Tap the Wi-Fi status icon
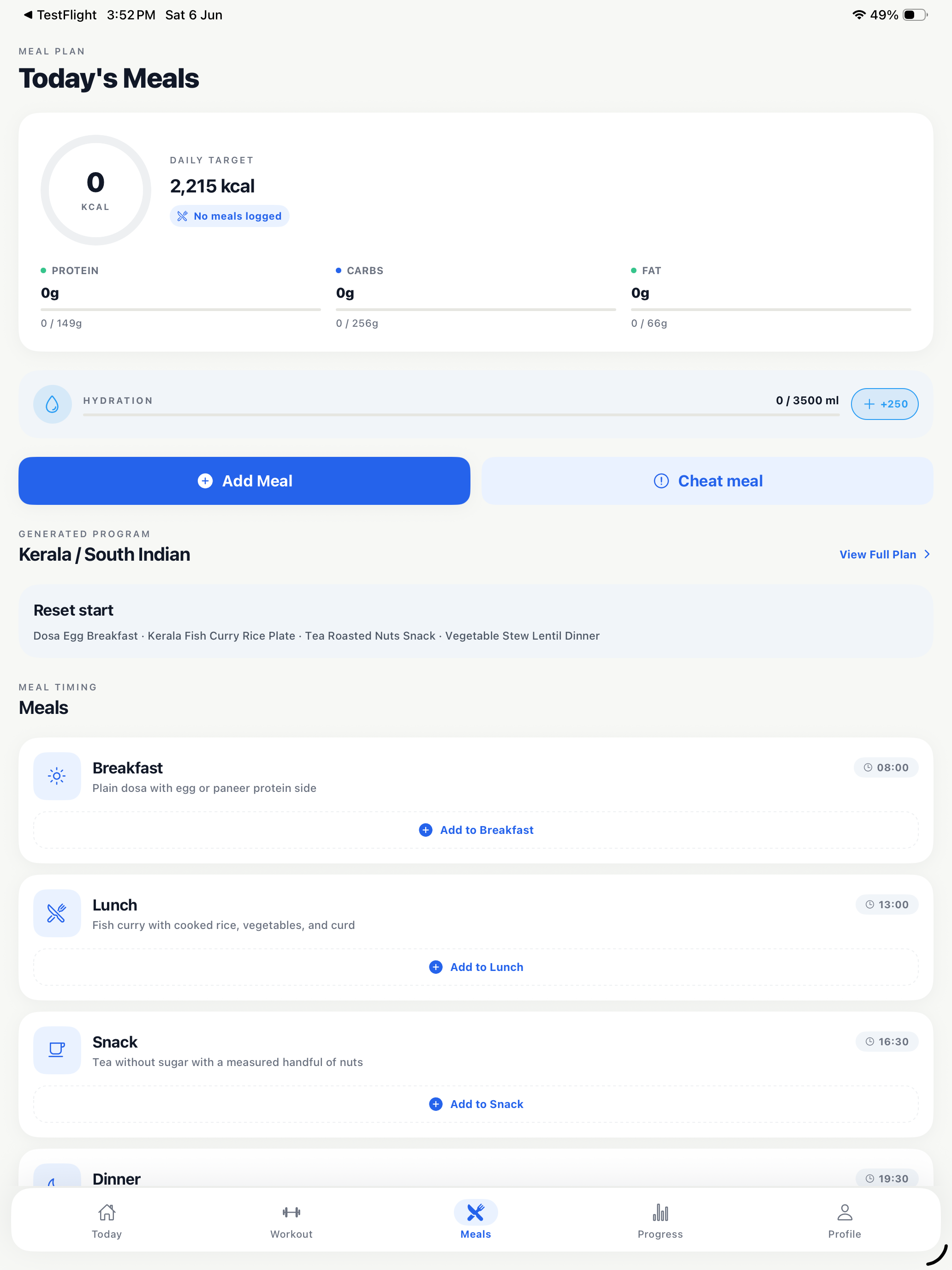The width and height of the screenshot is (952, 1270). pyautogui.click(x=858, y=15)
